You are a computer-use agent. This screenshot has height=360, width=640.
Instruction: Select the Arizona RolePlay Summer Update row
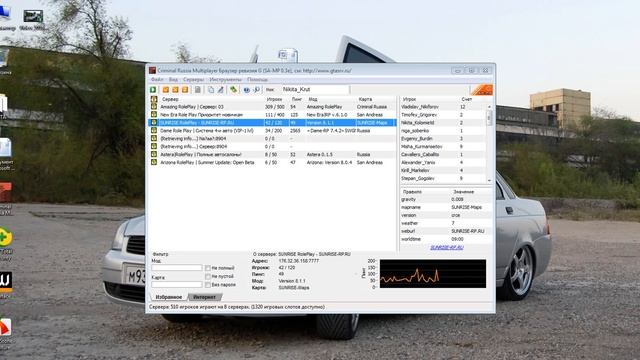click(273, 162)
